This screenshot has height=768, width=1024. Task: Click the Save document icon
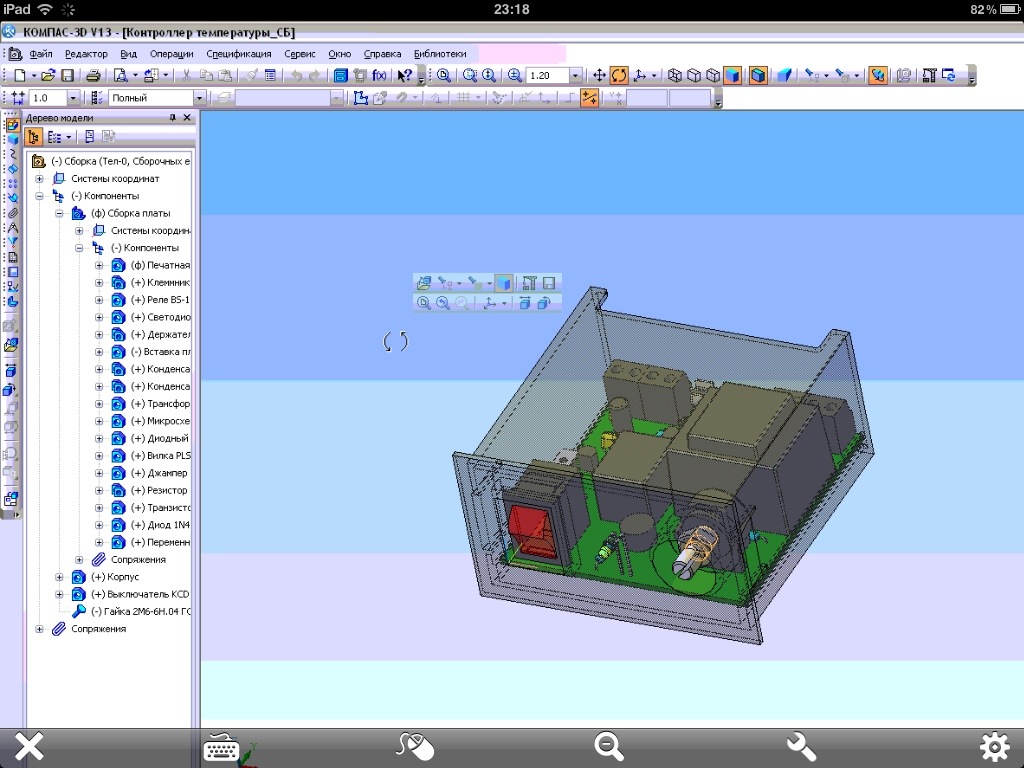point(67,76)
